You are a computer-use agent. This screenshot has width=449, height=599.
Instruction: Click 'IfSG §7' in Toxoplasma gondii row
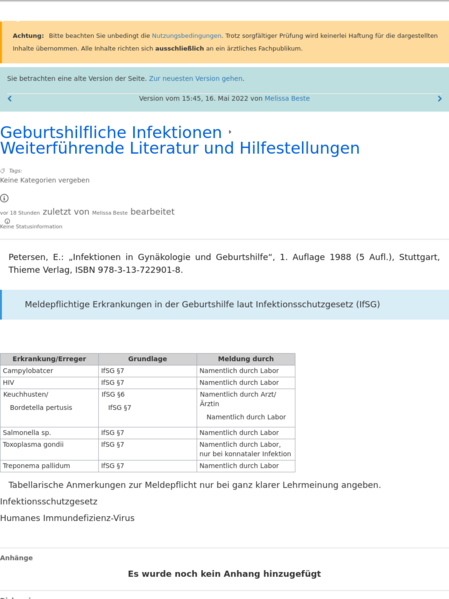(x=112, y=445)
